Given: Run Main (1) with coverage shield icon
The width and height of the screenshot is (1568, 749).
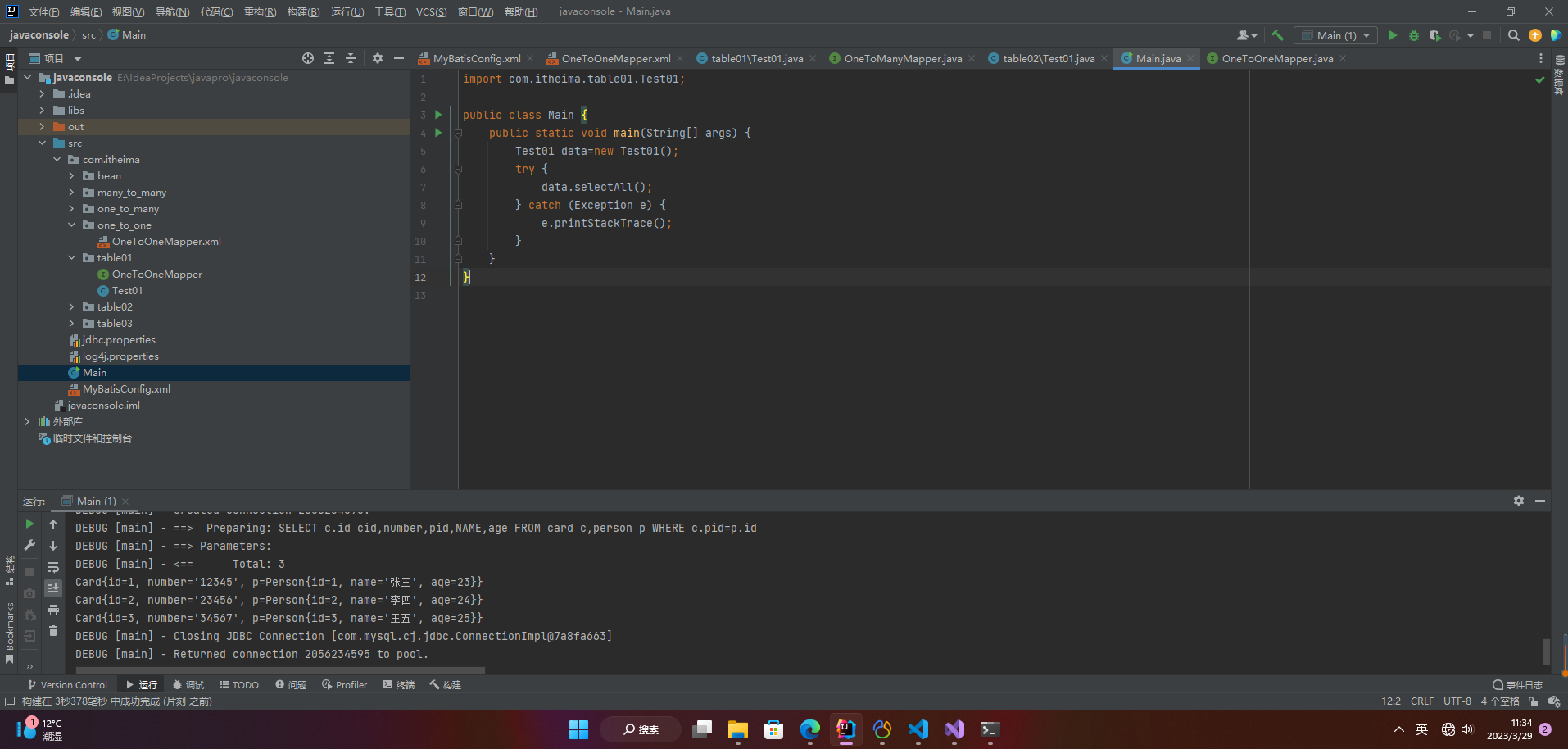Looking at the screenshot, I should 1434,35.
